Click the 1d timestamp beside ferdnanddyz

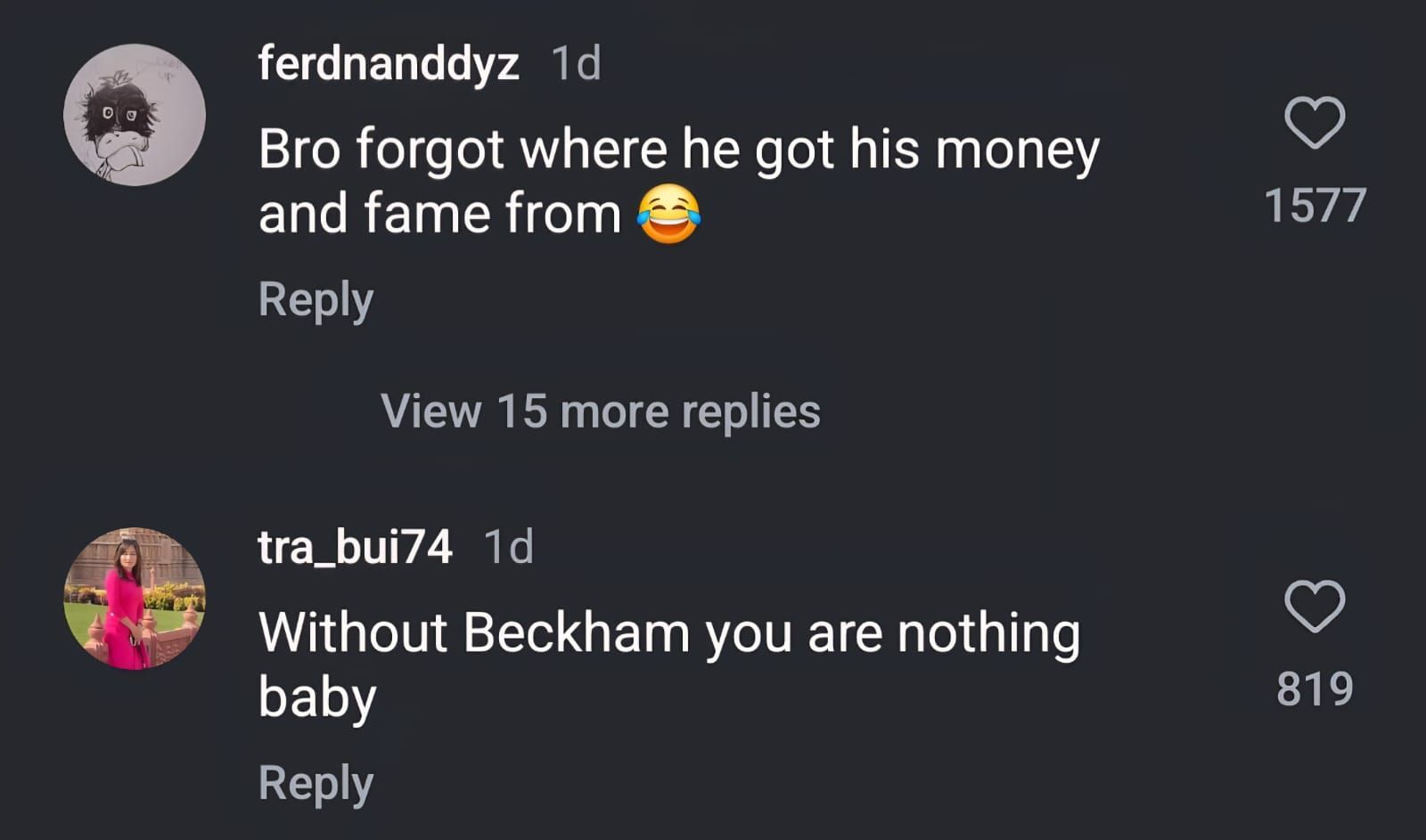click(x=576, y=63)
